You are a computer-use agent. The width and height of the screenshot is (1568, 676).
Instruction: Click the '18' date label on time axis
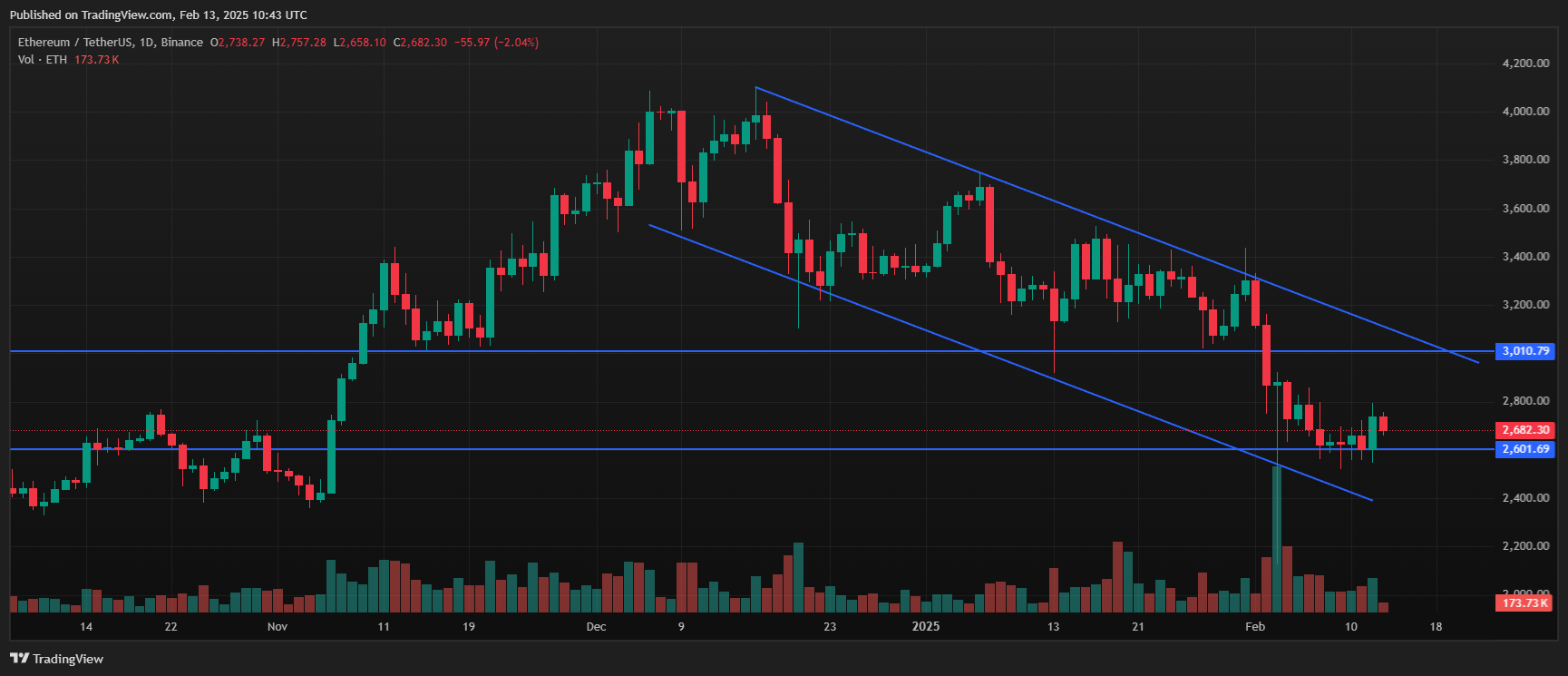point(1436,627)
